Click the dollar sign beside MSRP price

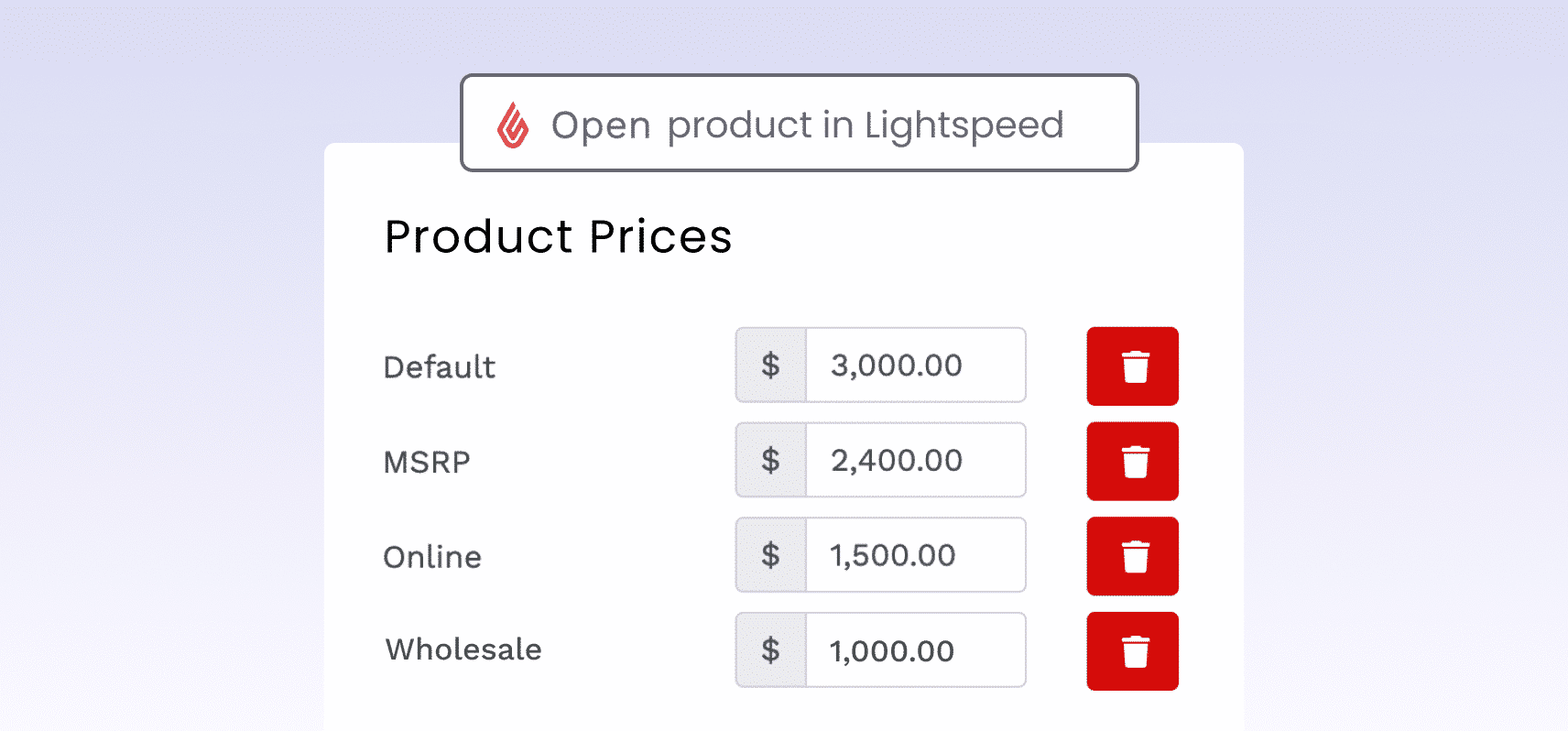tap(771, 460)
